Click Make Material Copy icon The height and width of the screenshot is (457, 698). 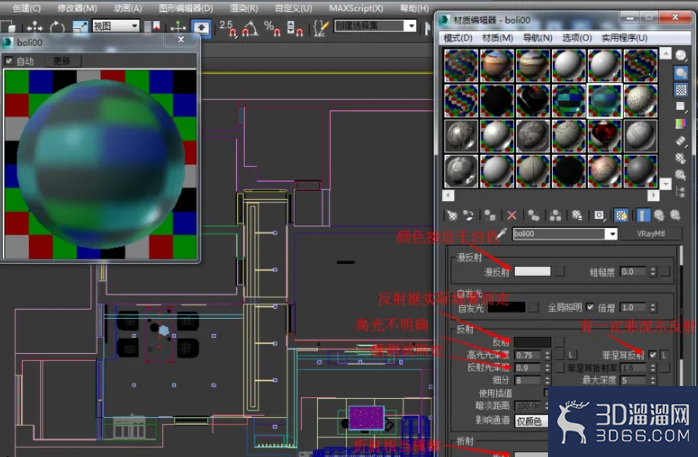click(x=533, y=216)
